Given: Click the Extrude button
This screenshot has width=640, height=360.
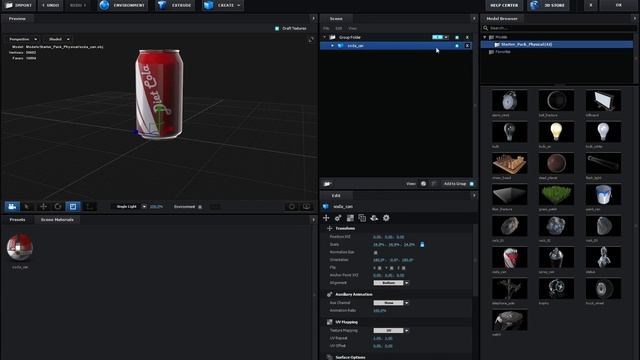Looking at the screenshot, I should (175, 5).
